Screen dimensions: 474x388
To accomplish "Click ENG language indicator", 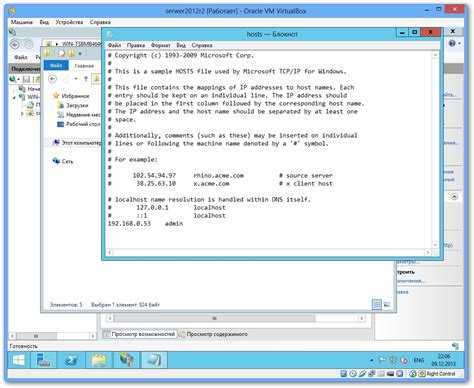I will (x=419, y=360).
